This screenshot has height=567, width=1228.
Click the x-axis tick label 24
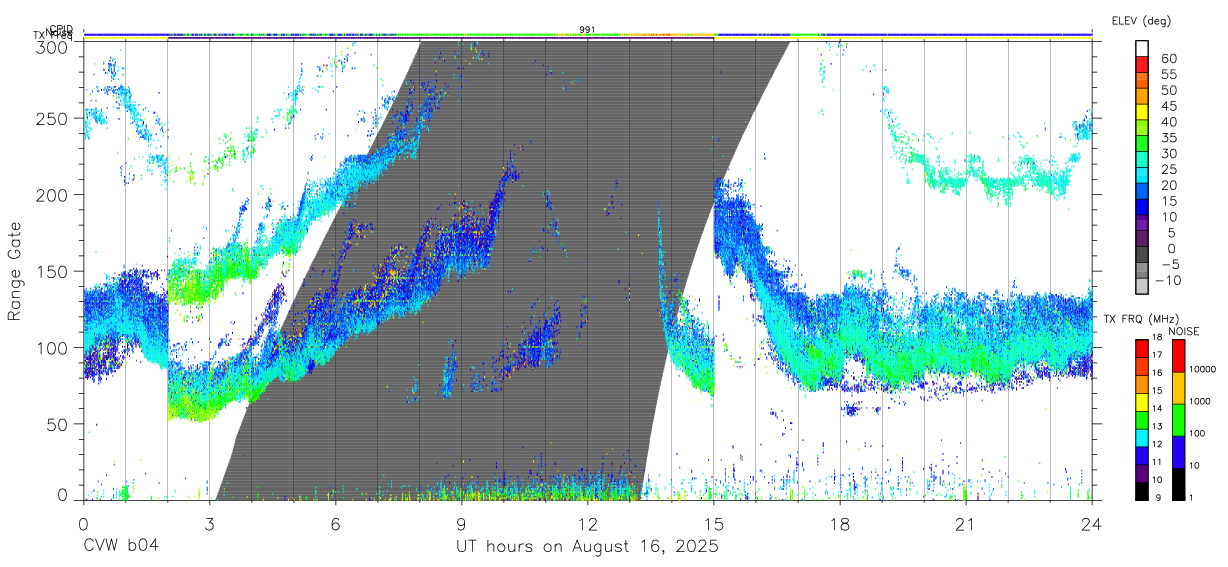click(x=1092, y=524)
